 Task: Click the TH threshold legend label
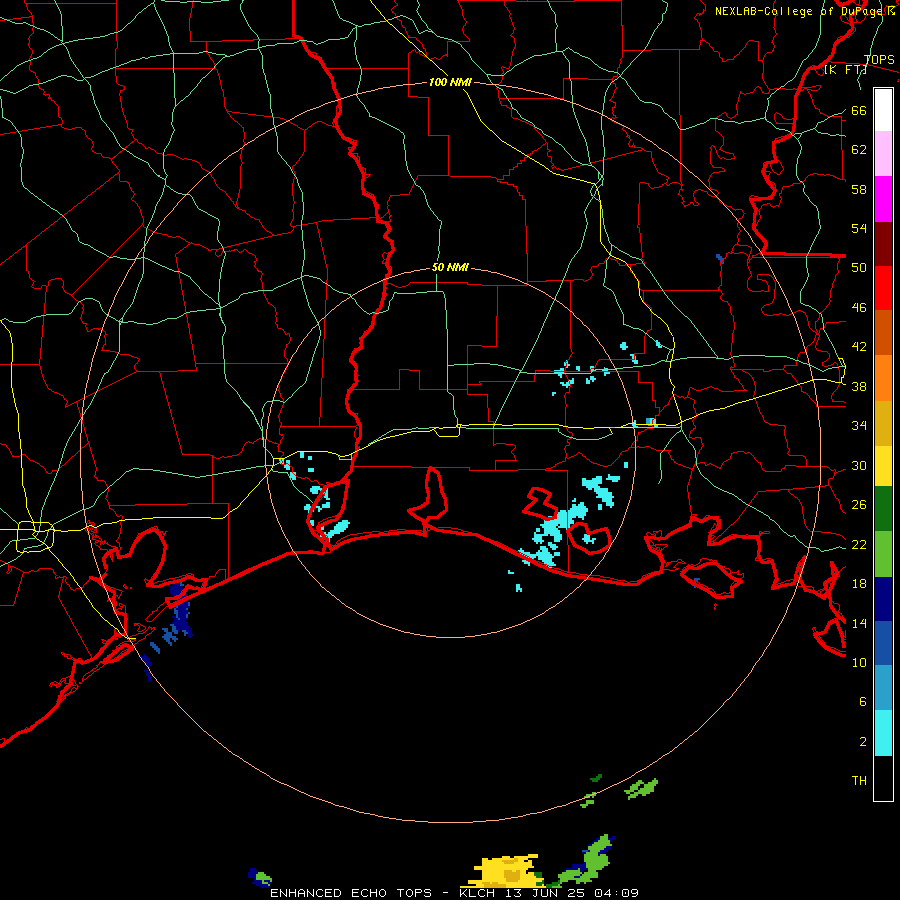point(859,781)
